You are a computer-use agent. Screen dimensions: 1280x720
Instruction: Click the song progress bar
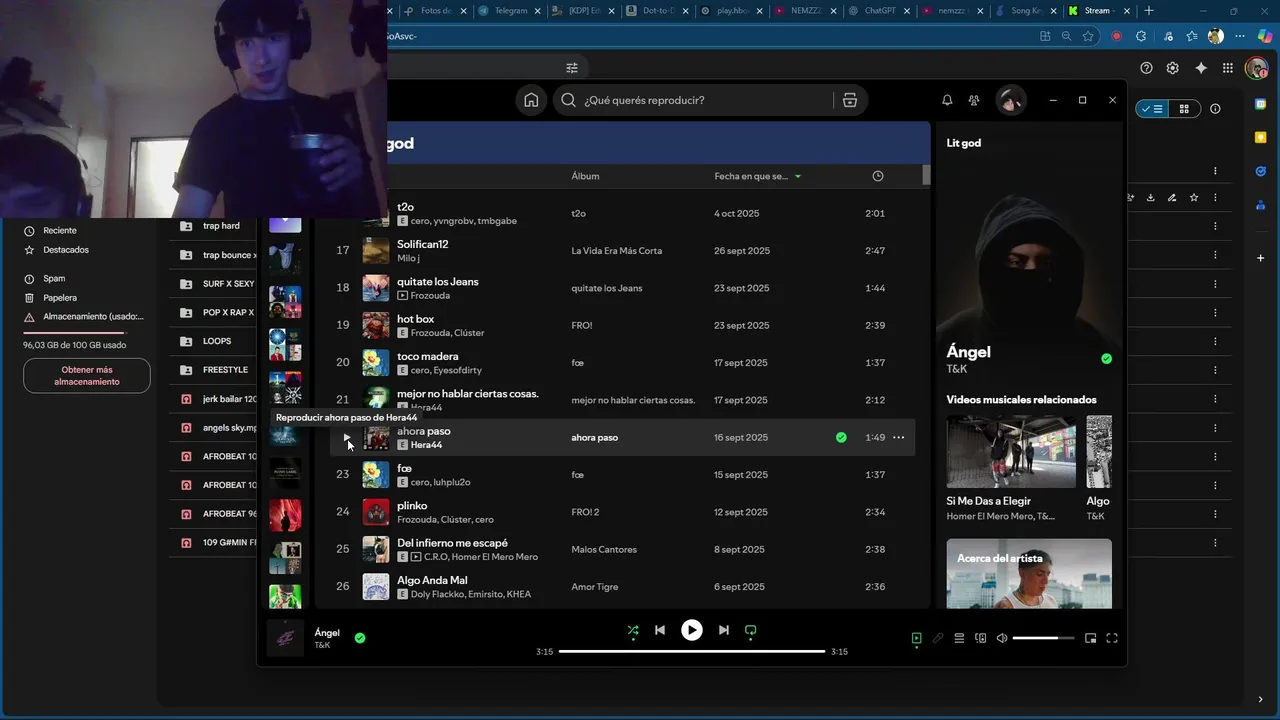pos(692,651)
